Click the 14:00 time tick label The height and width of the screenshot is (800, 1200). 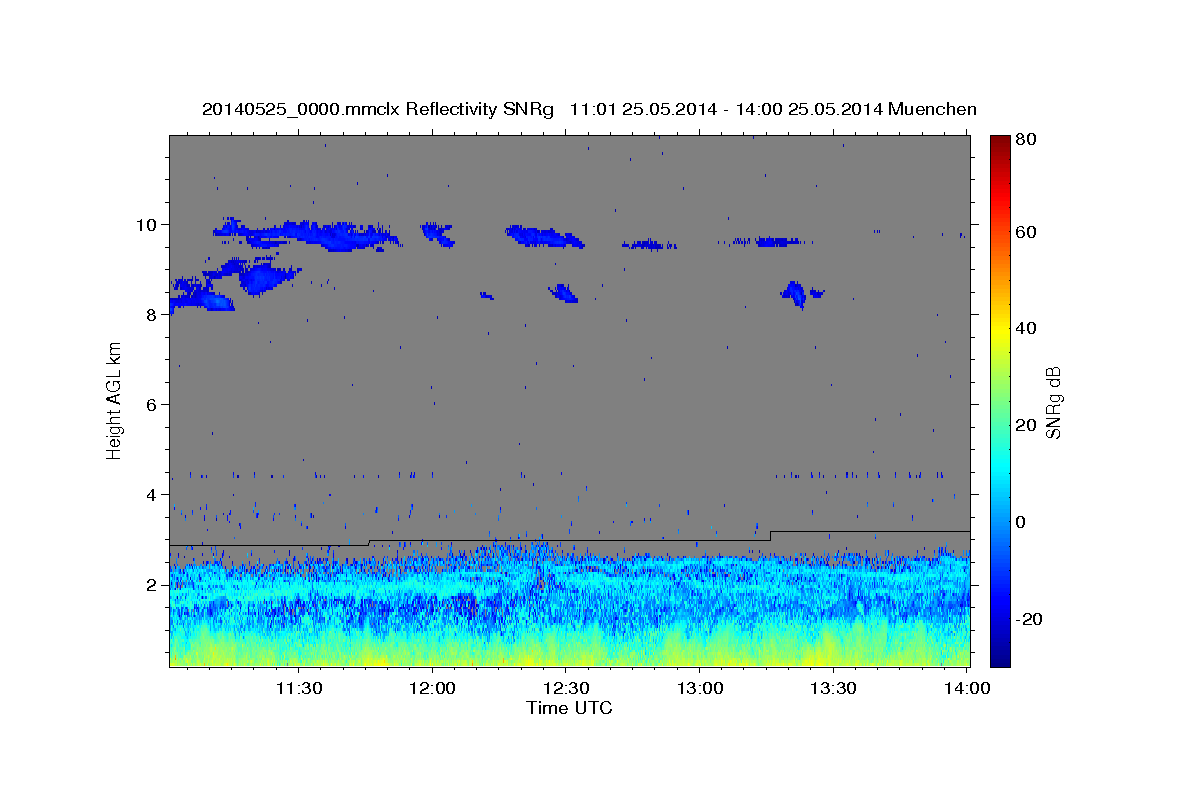[966, 688]
